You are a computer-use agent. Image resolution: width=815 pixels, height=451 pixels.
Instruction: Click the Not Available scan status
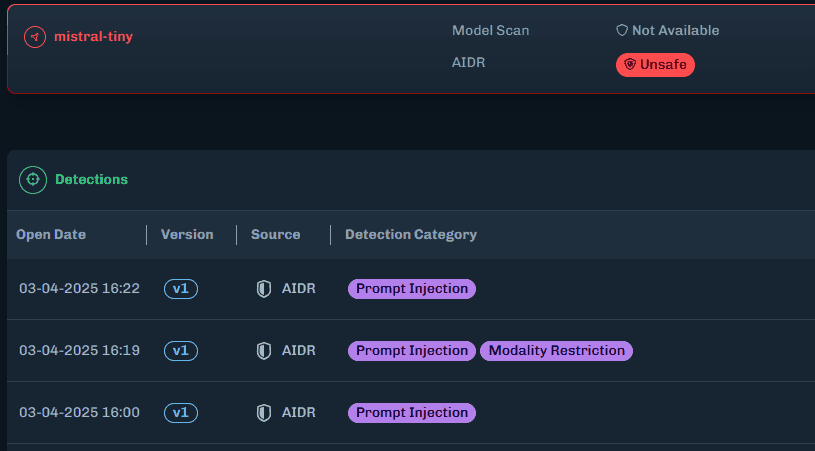click(675, 31)
